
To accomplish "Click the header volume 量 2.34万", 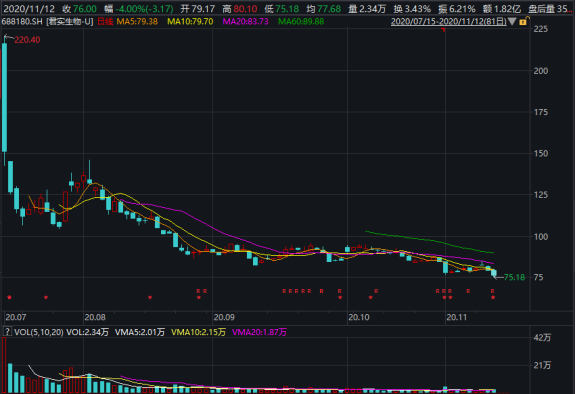I will tap(367, 9).
